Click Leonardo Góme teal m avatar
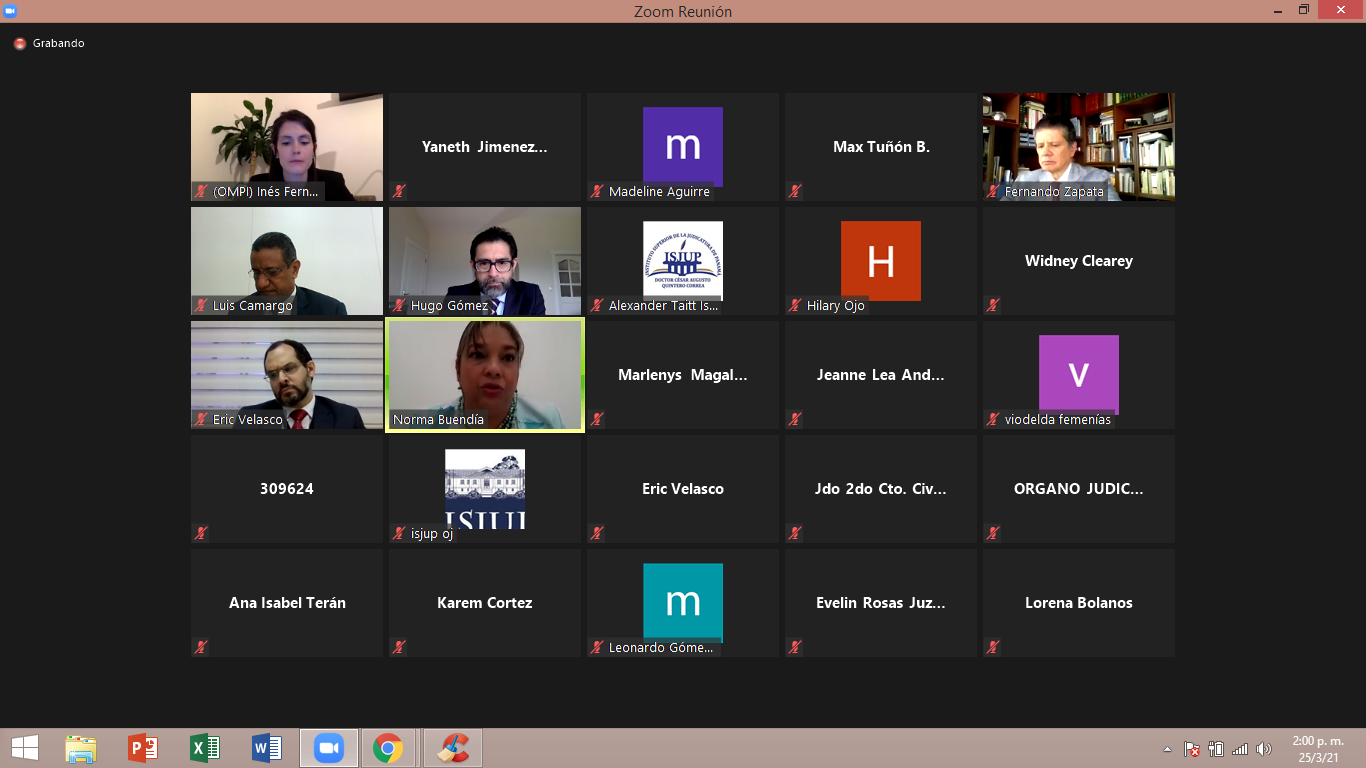 [x=683, y=602]
